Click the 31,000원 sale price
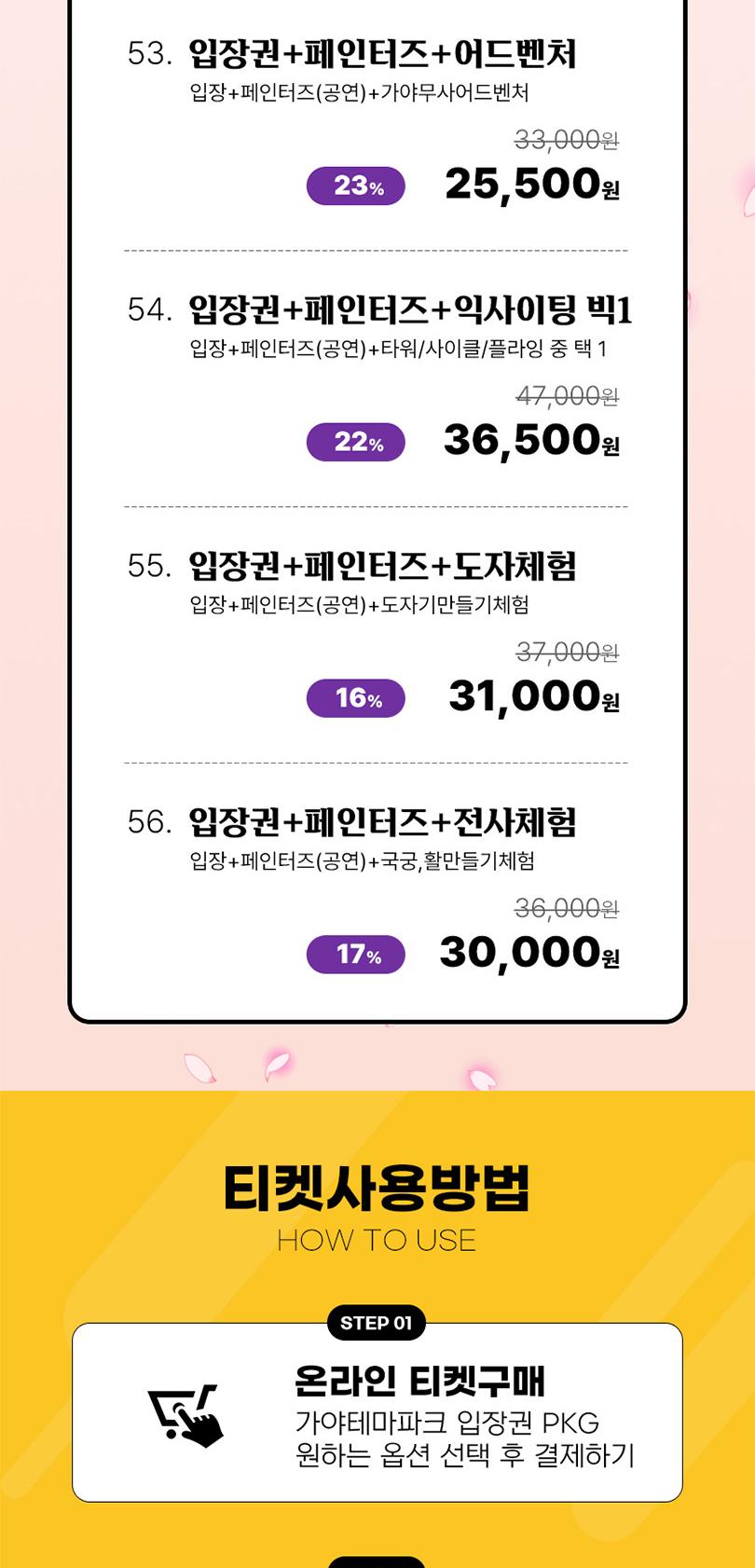The image size is (755, 1568). [534, 696]
